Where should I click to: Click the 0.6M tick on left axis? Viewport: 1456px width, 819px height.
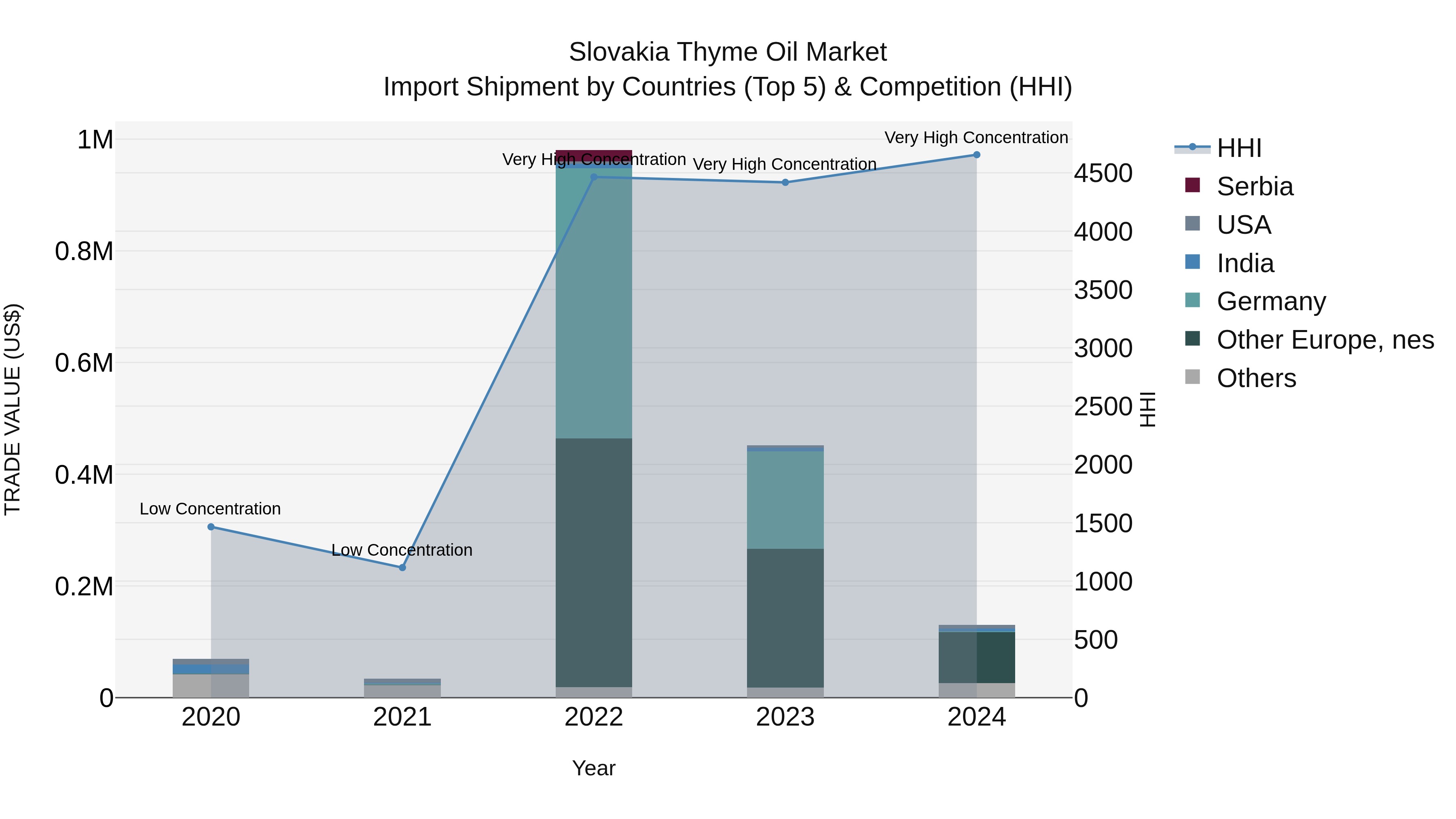tap(84, 363)
